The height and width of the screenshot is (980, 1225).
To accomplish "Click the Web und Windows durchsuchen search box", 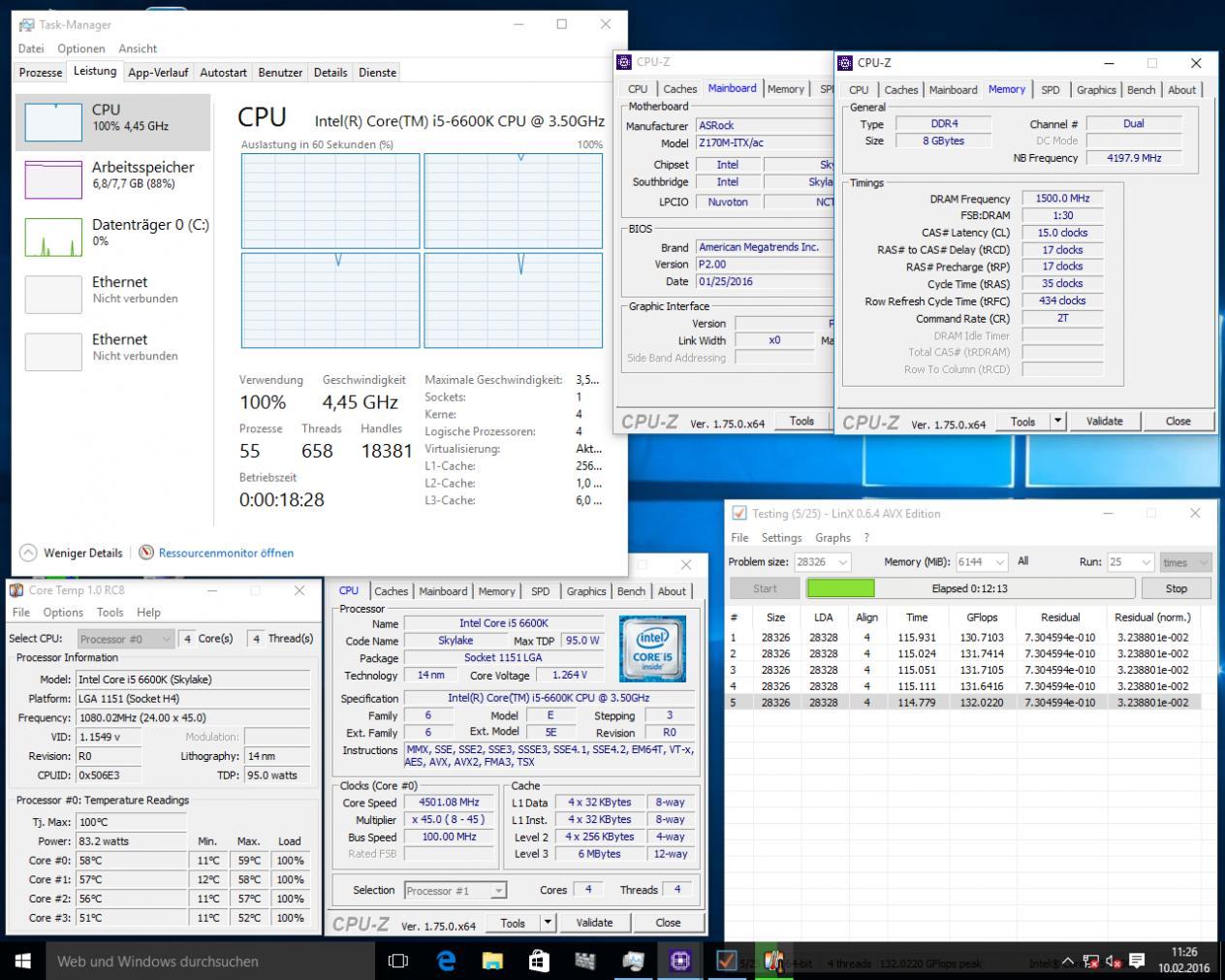I will click(210, 961).
